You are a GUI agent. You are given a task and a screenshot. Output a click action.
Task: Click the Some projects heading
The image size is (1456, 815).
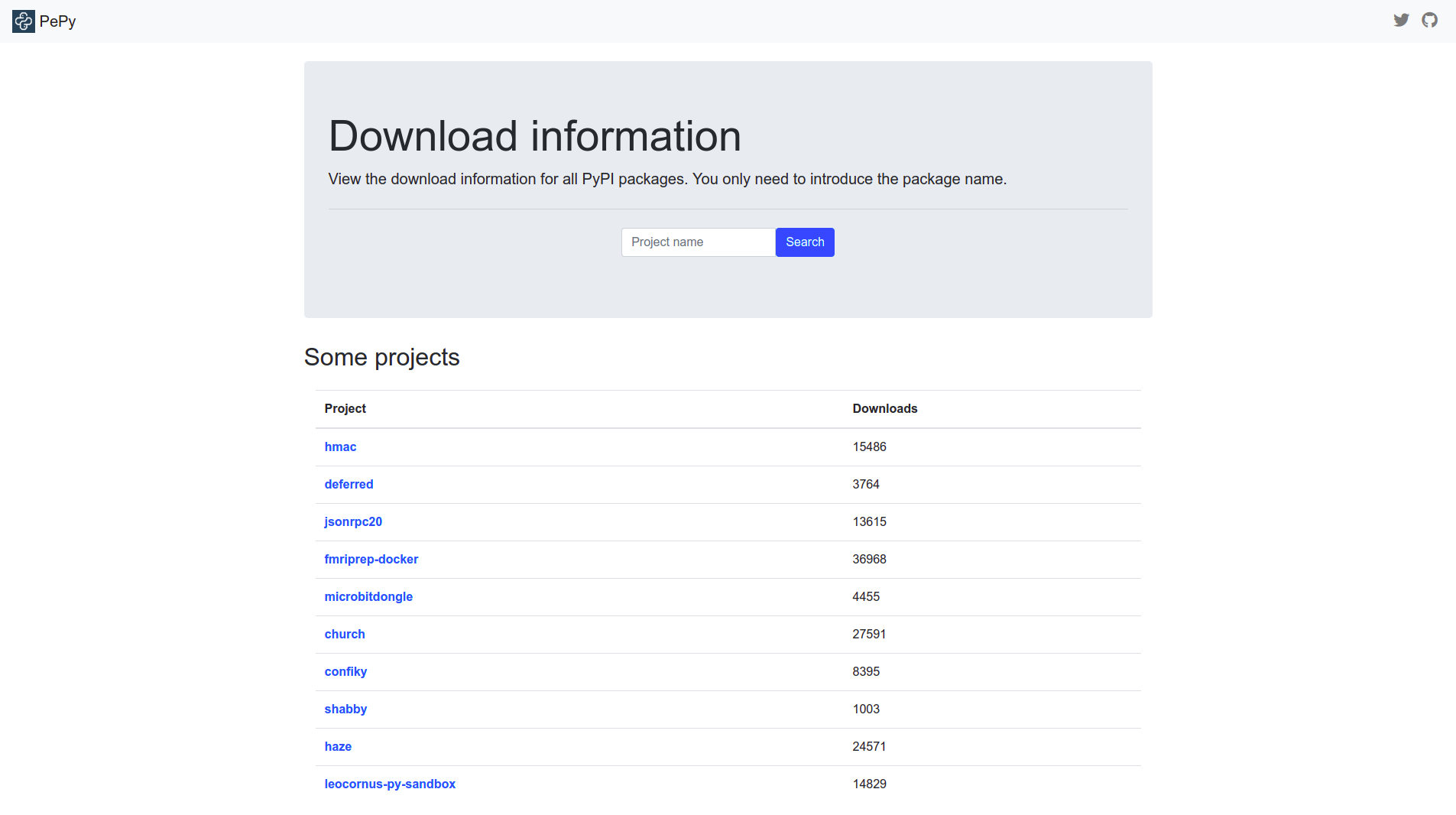click(x=382, y=358)
